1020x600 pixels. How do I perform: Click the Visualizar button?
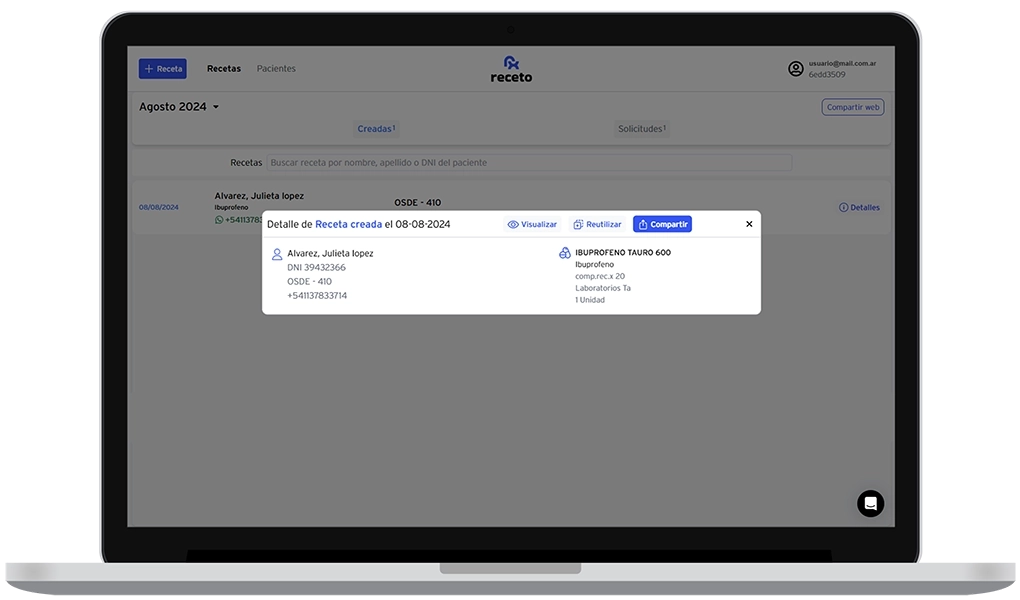(x=532, y=225)
